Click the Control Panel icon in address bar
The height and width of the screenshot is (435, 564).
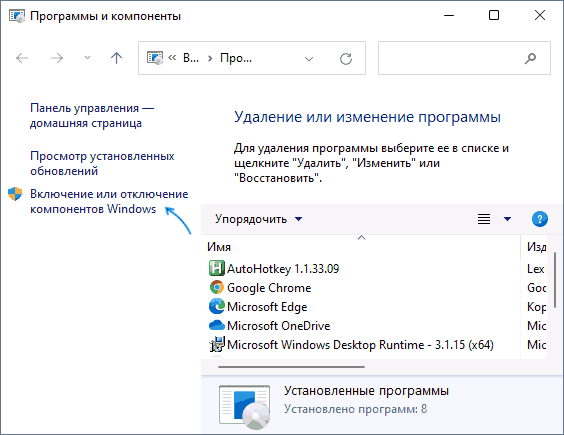tap(155, 58)
